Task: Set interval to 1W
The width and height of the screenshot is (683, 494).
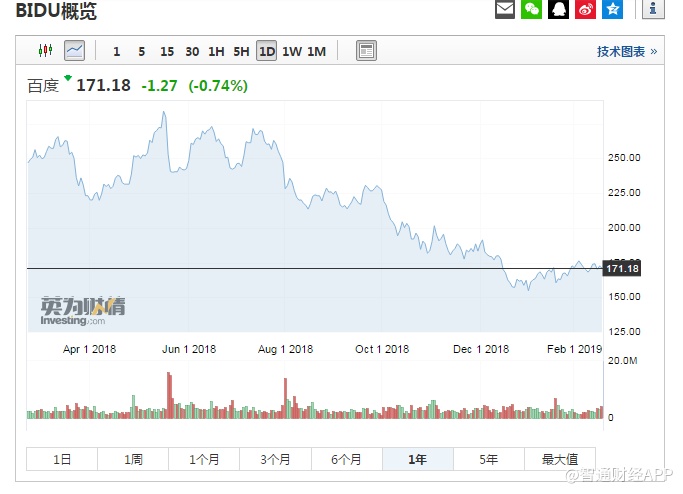Action: [x=292, y=51]
